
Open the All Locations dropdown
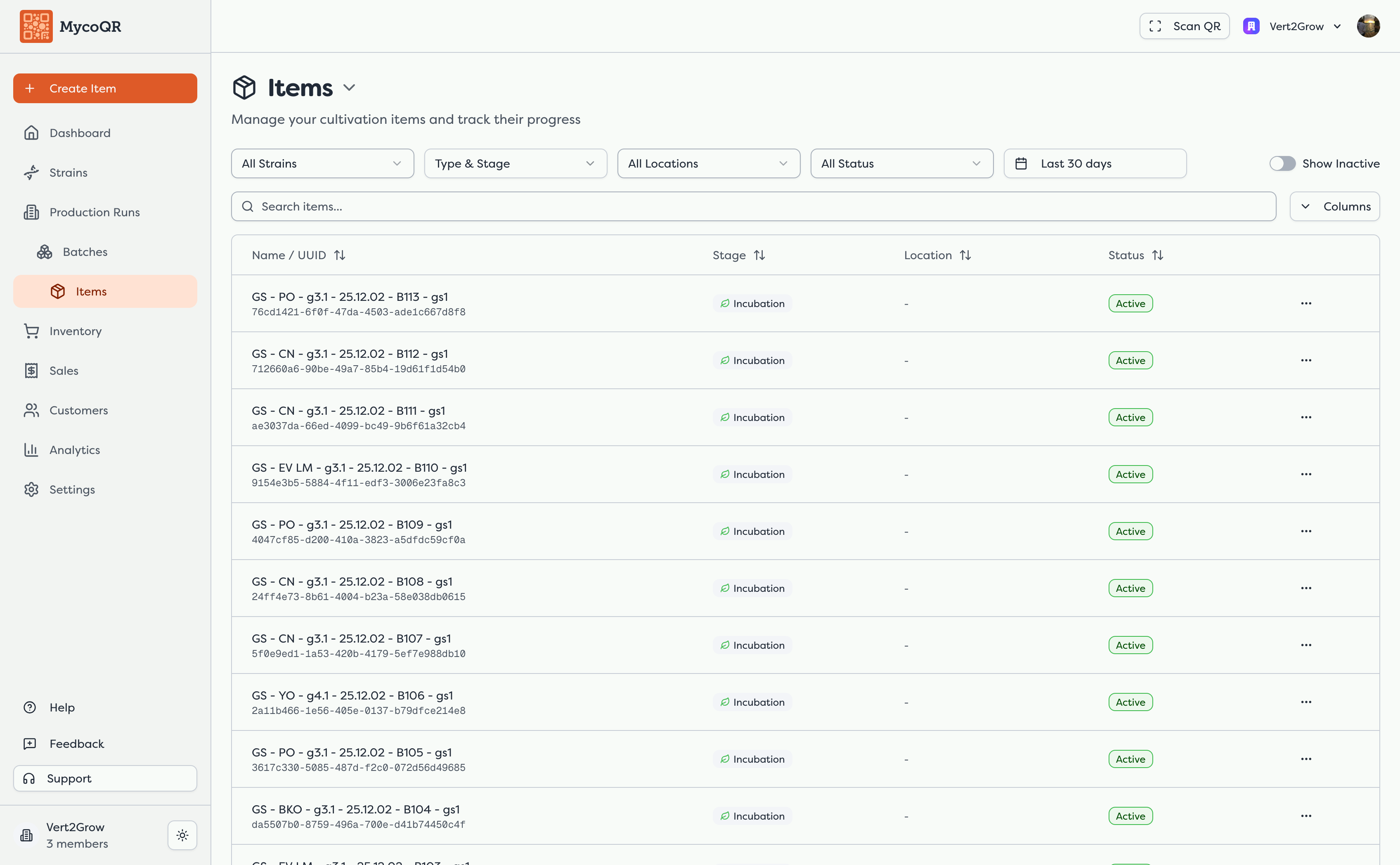point(708,163)
